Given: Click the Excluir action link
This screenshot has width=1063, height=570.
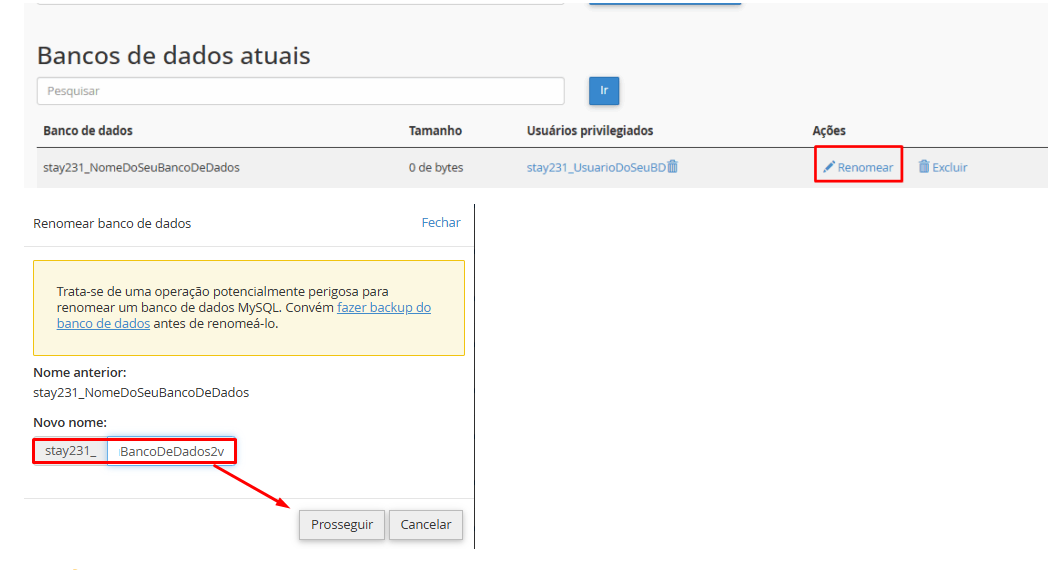Looking at the screenshot, I should [x=943, y=167].
